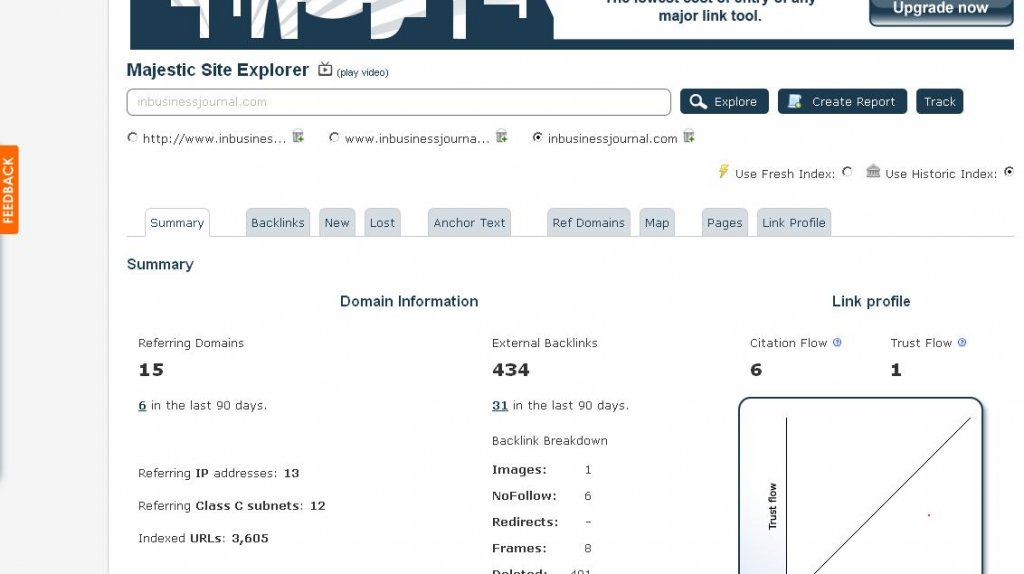Click the 6 referring domains link

pos(142,406)
